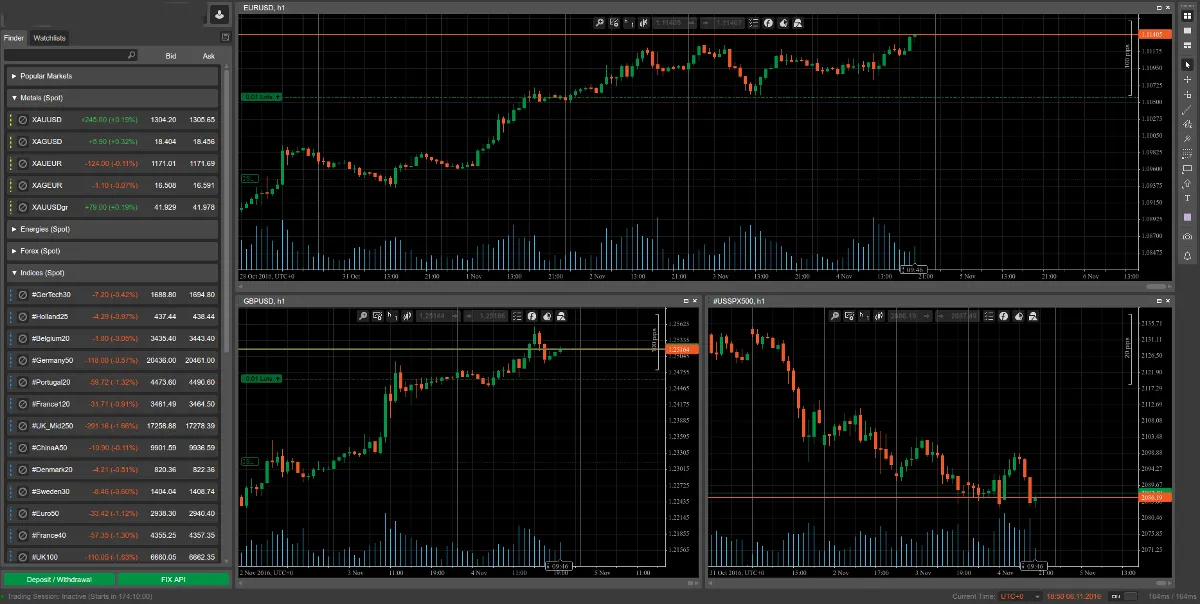The width and height of the screenshot is (1200, 604).
Task: Select the Text annotation tool
Action: tap(1187, 198)
